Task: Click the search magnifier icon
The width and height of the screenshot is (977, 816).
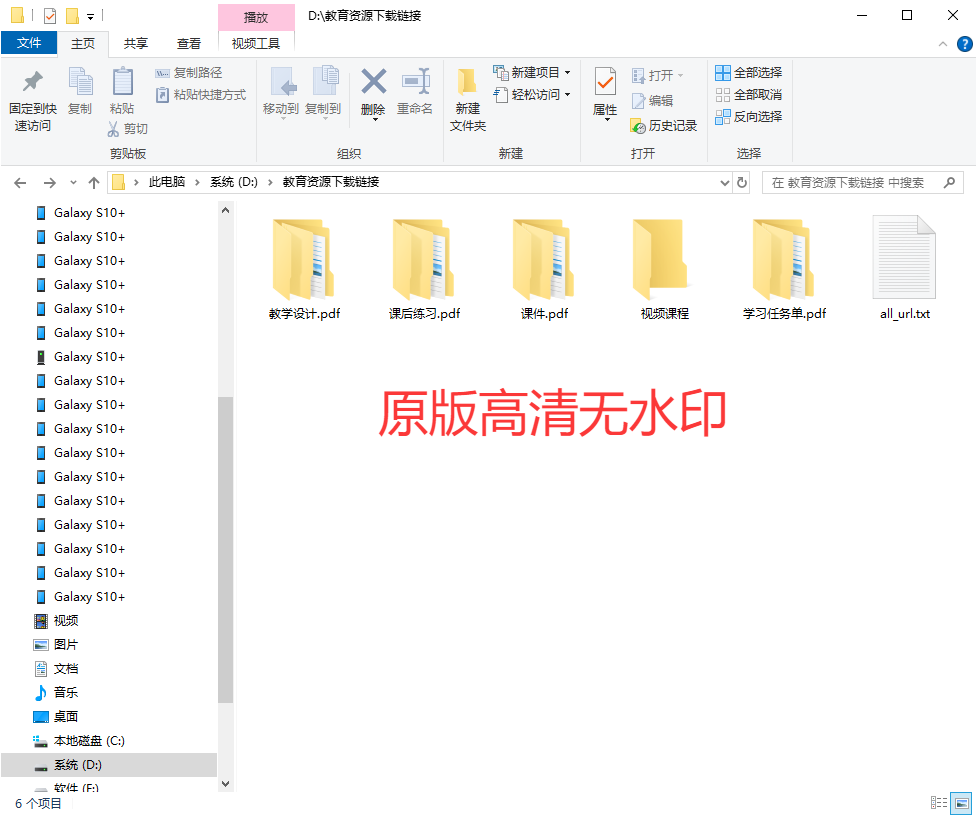Action: (x=949, y=183)
